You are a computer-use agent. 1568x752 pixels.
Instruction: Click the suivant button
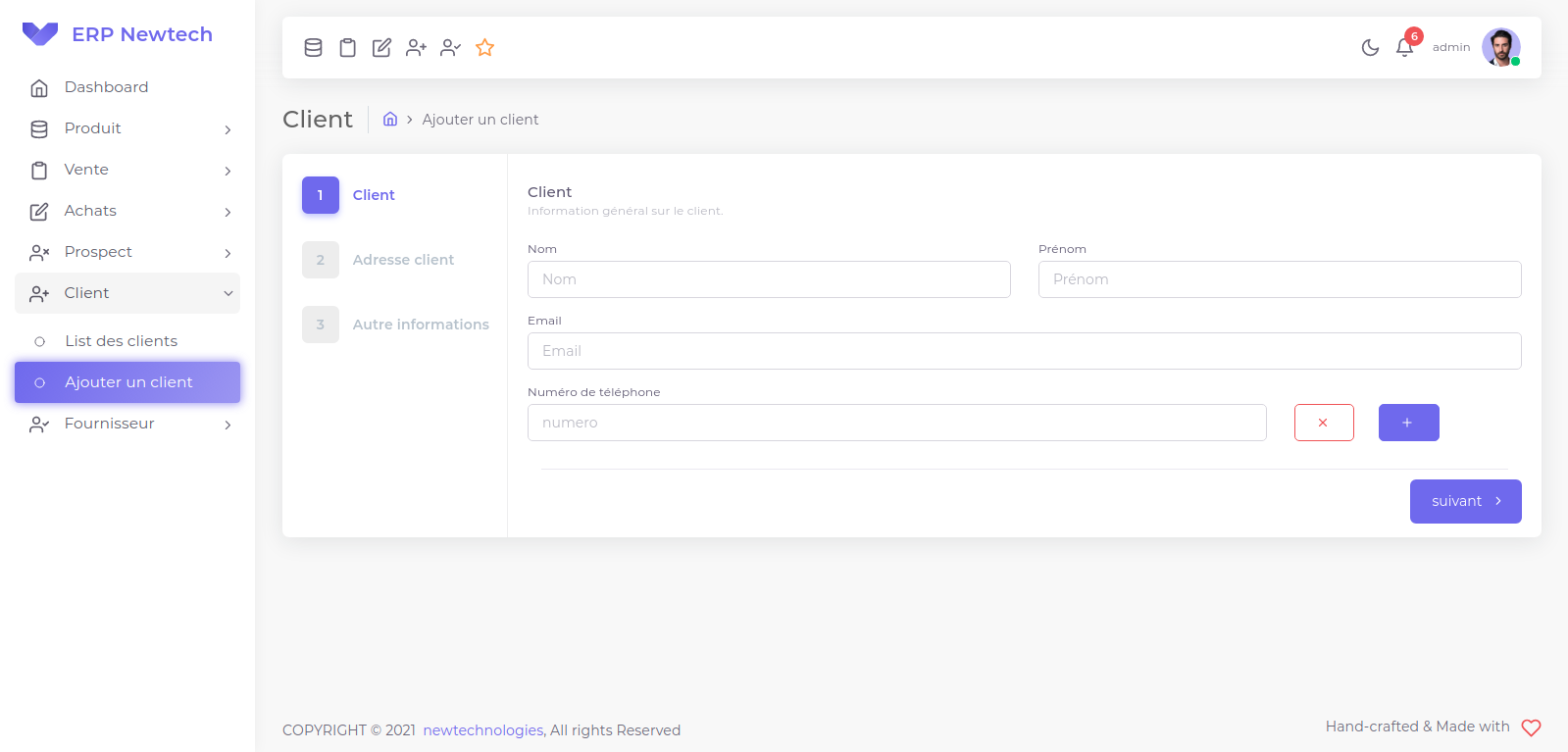(1465, 501)
